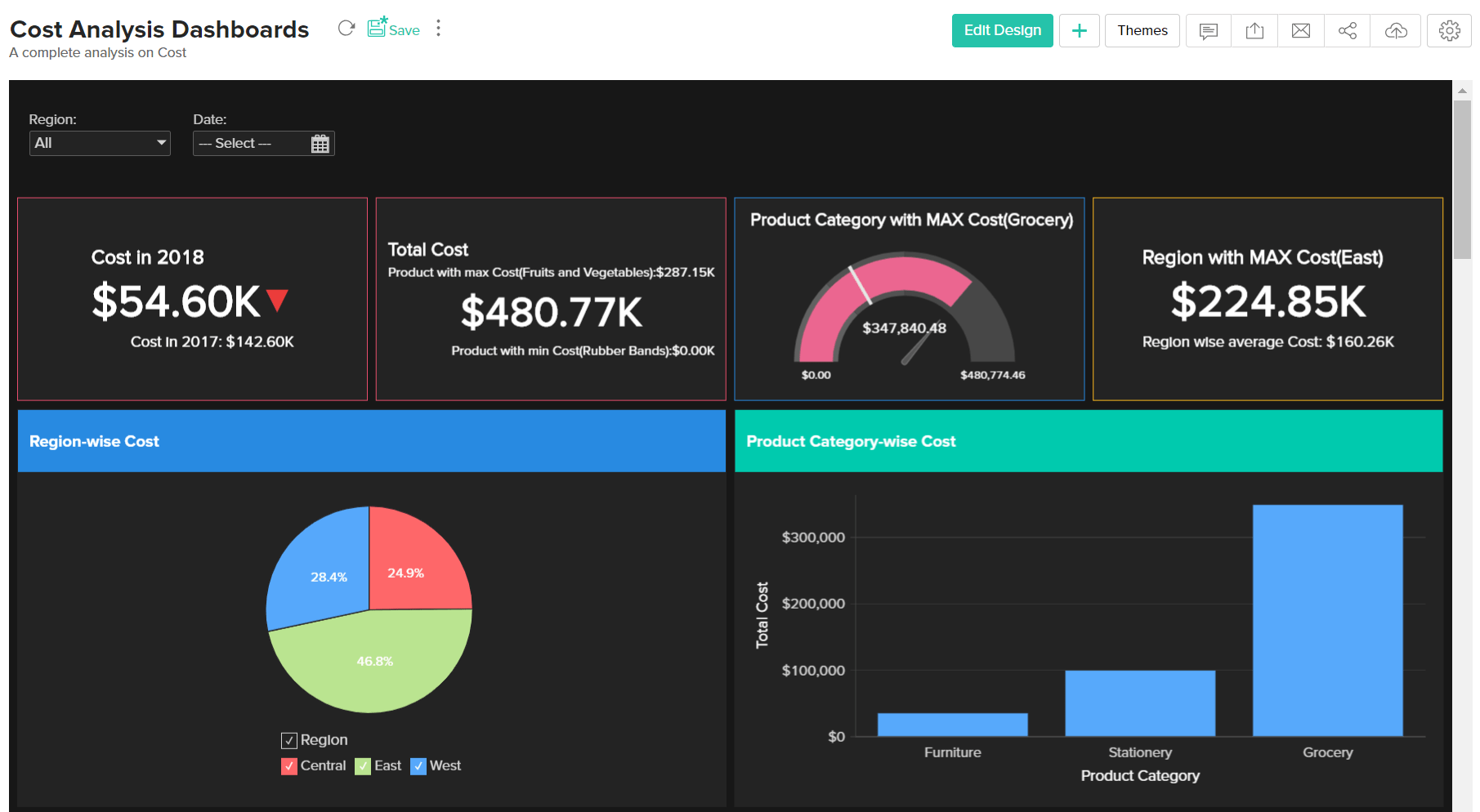
Task: Toggle the East slice visibility
Action: (x=362, y=765)
